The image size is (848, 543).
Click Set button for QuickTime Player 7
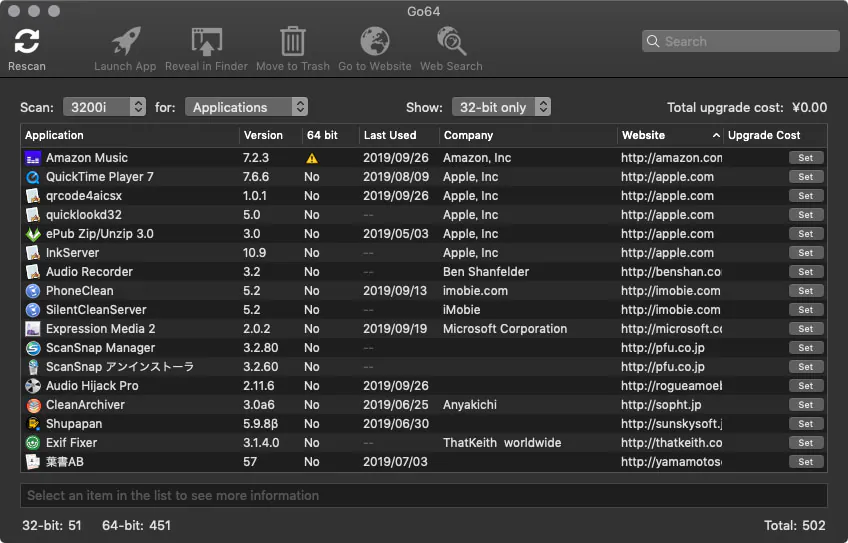[x=806, y=177]
